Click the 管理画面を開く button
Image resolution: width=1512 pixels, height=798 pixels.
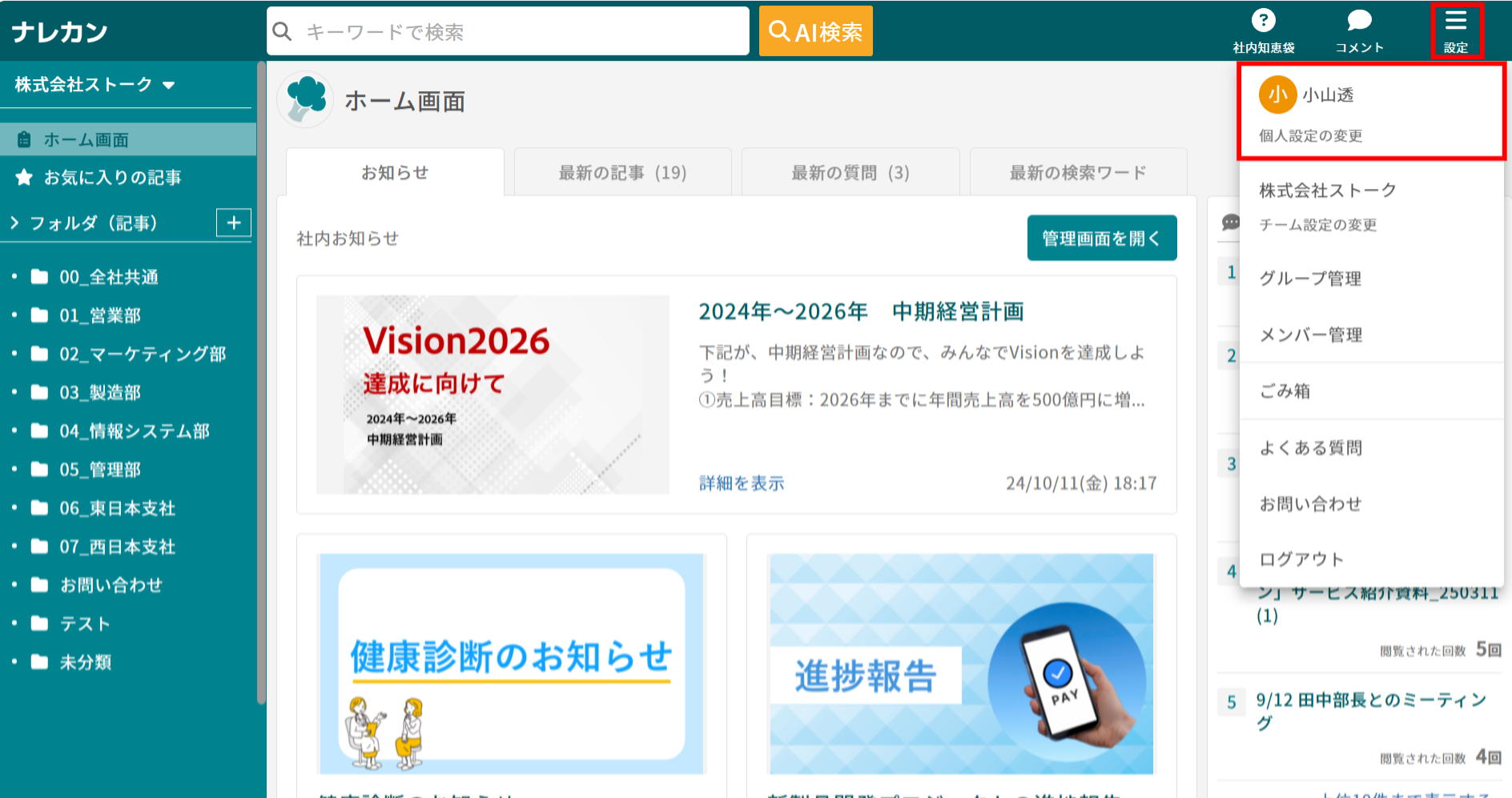[x=1101, y=238]
